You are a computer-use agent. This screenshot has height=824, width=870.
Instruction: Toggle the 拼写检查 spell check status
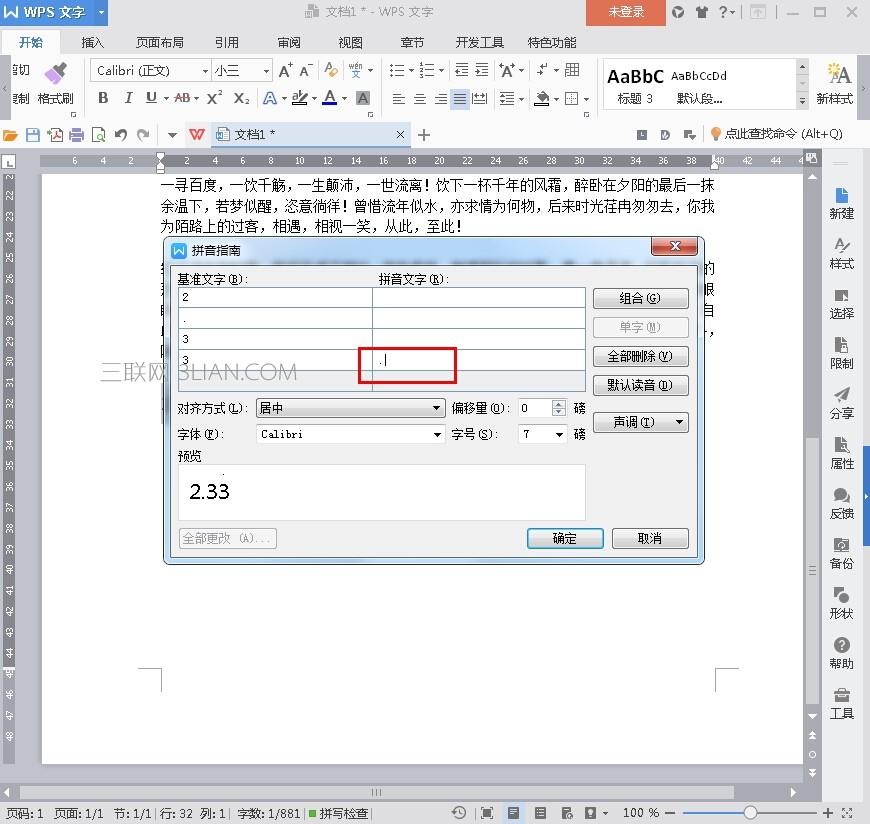coord(338,814)
